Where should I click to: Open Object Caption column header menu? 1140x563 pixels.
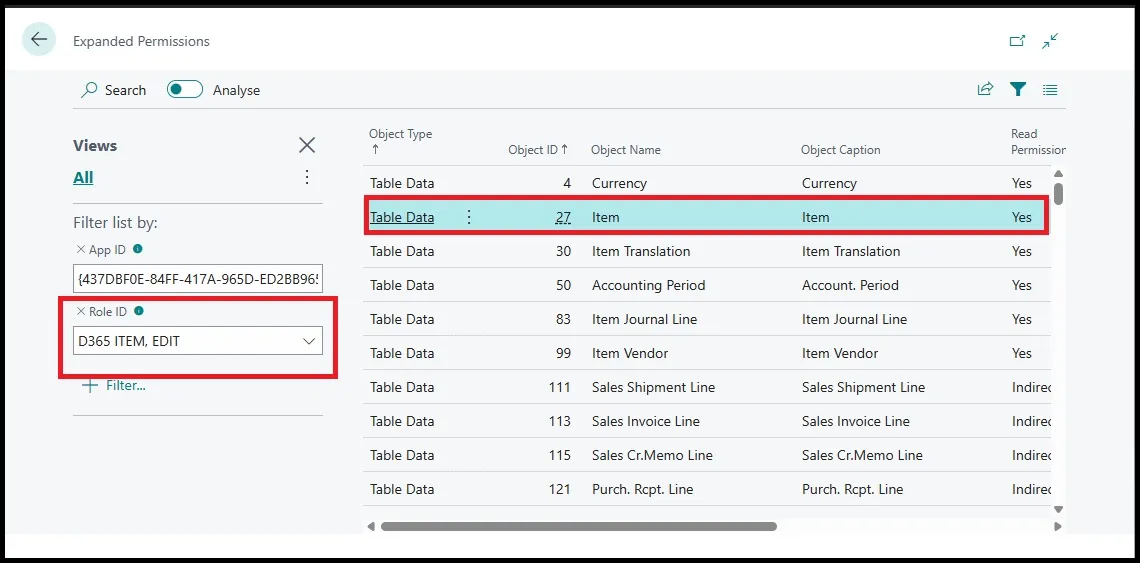tap(840, 150)
